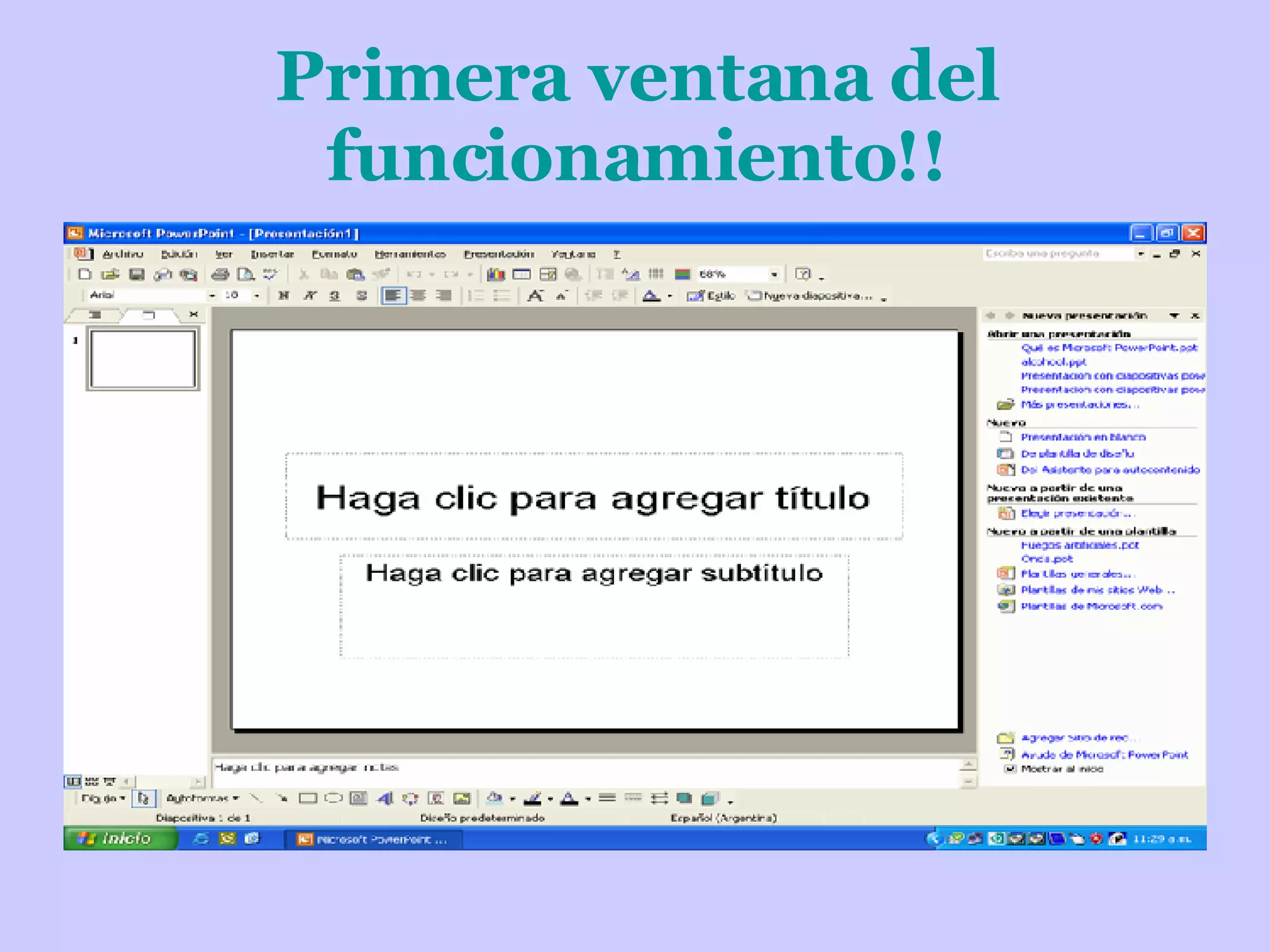Open the Herramientas menu
The width and height of the screenshot is (1270, 952).
coord(410,254)
